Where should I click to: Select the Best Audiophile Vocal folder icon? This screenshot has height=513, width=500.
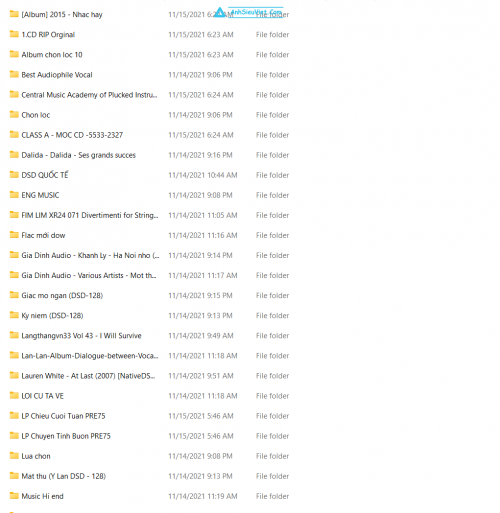tap(14, 74)
